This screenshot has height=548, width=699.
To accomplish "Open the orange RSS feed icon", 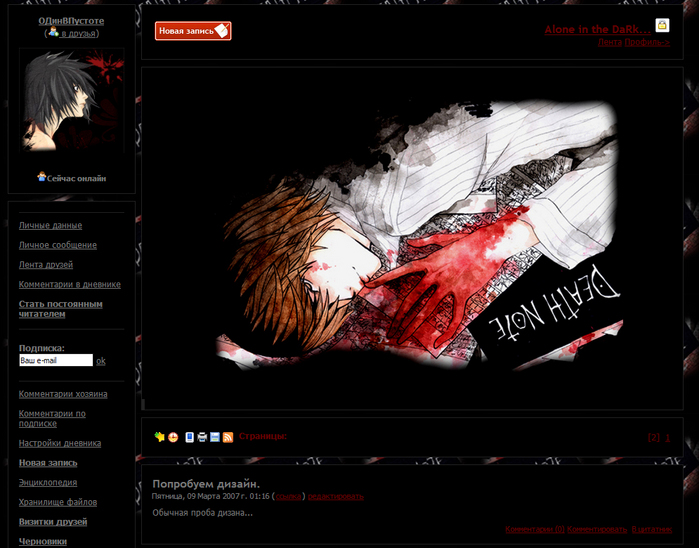I will tap(228, 437).
